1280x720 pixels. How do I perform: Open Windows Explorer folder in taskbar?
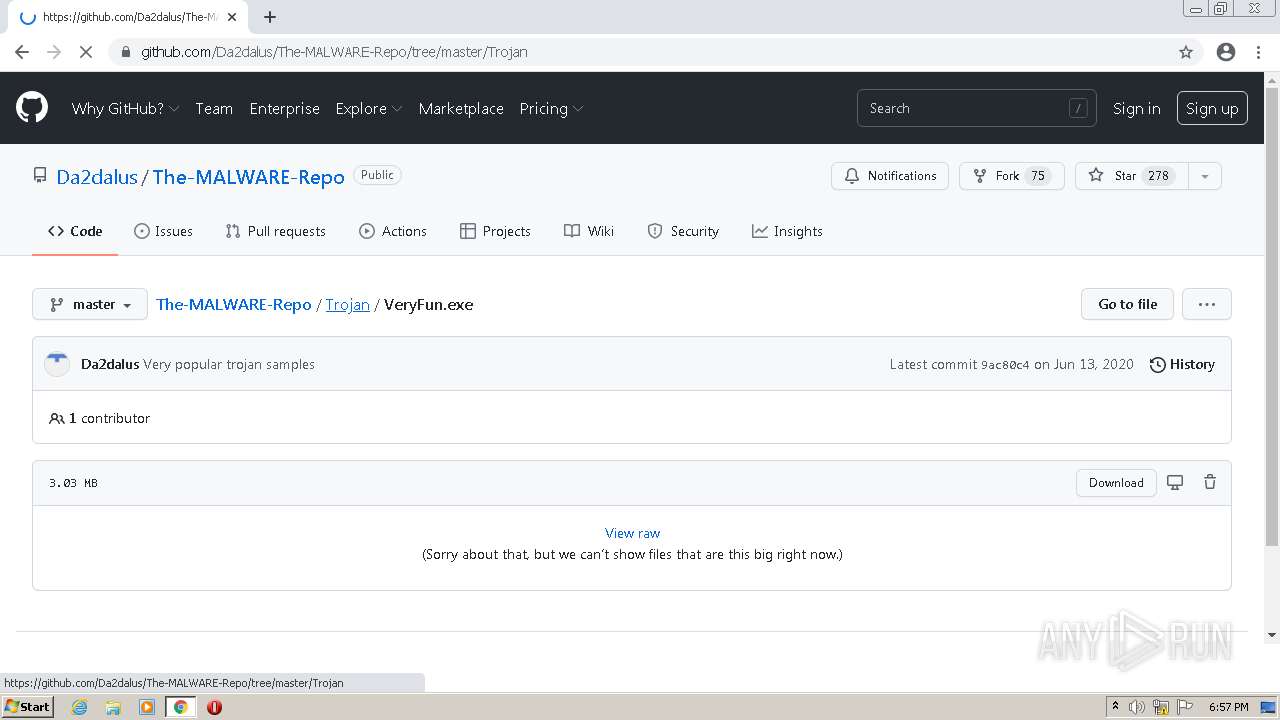113,707
